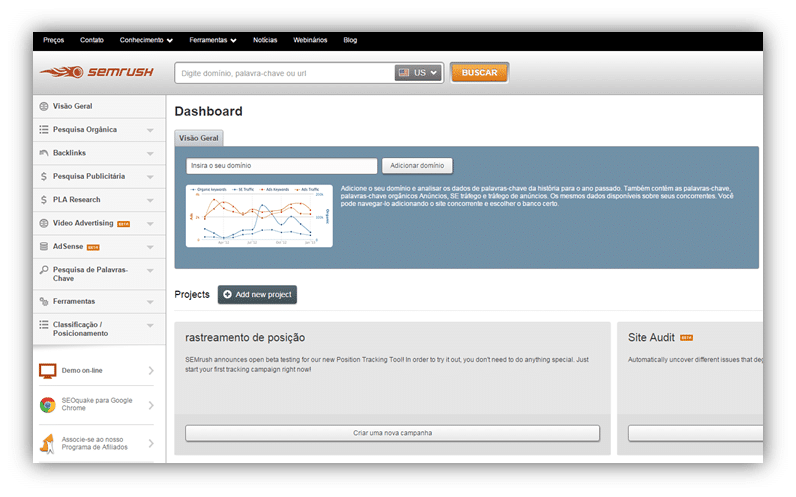This screenshot has width=796, height=497.
Task: Expand the Pesquisa de Palavras-Chave arrow
Action: (x=150, y=271)
